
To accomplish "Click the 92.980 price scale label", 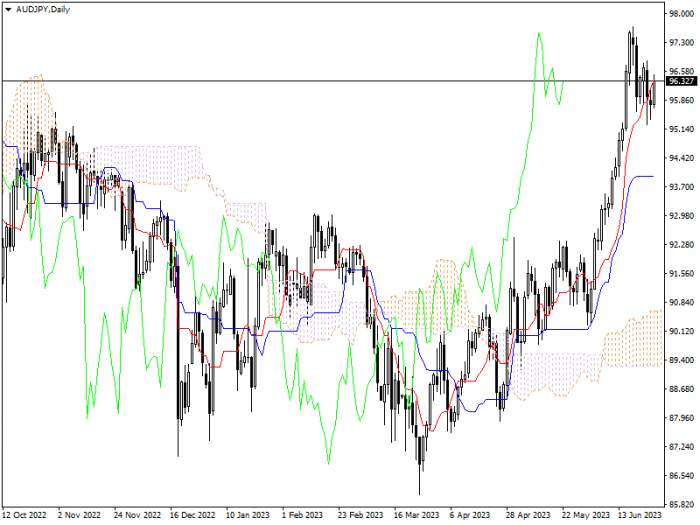I will (x=682, y=216).
